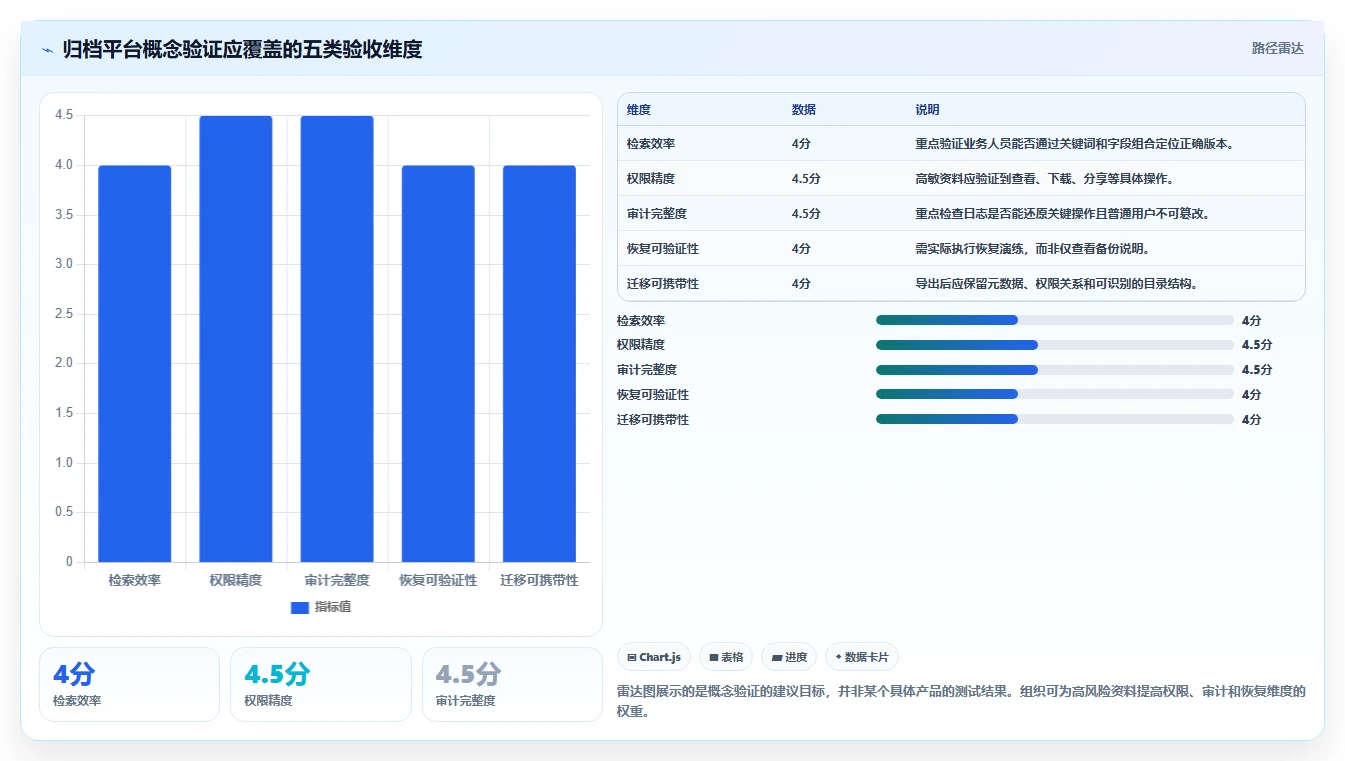Click the description starting 高敏资料应验证到查看
This screenshot has width=1345, height=761.
(x=1045, y=178)
